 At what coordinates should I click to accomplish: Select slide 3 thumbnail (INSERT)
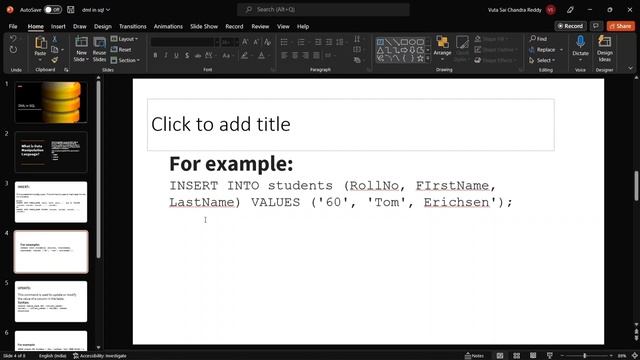(51, 202)
